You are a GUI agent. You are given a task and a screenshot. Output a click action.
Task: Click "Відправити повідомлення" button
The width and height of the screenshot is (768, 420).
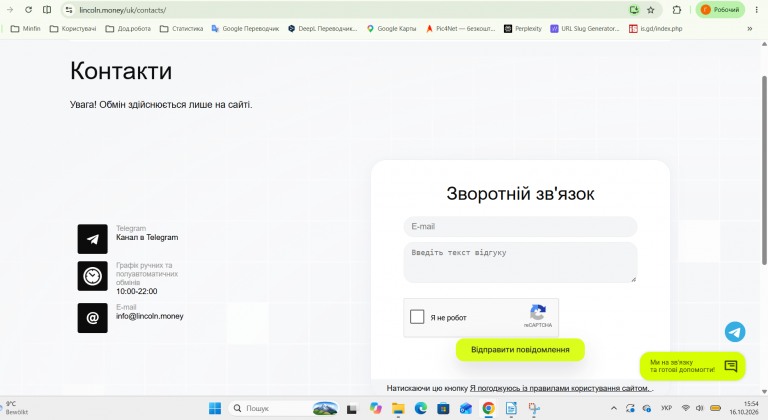(520, 350)
